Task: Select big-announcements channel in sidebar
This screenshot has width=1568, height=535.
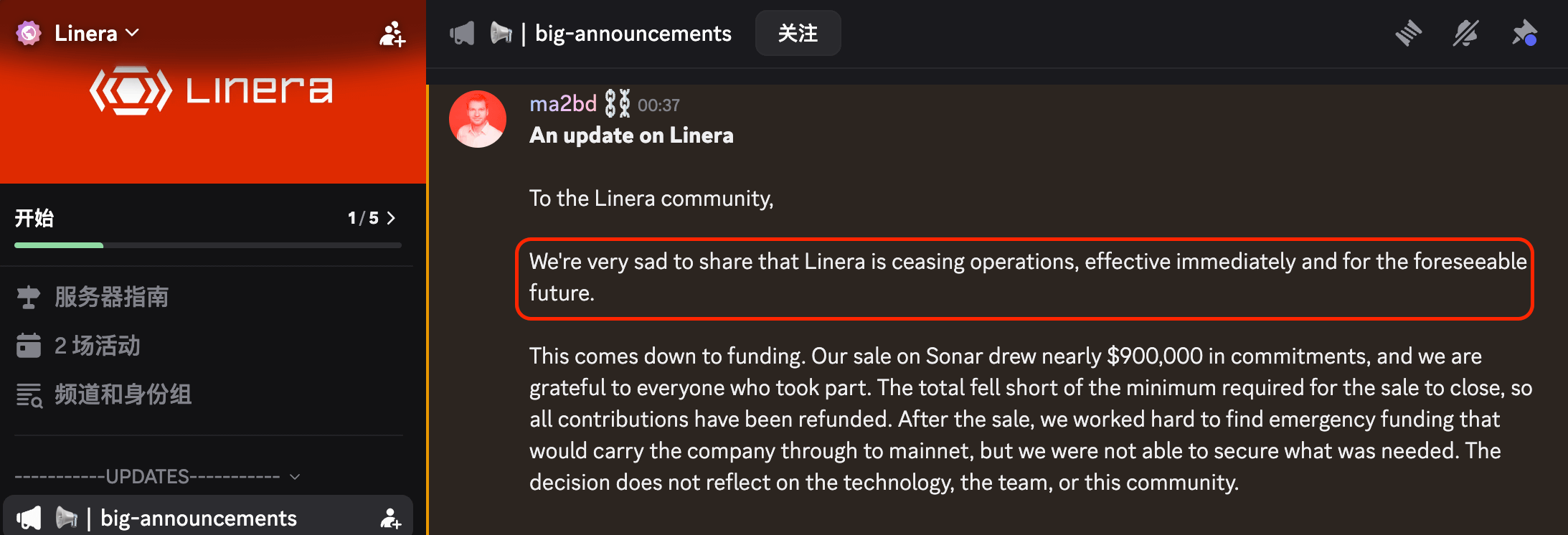Action: click(x=198, y=518)
